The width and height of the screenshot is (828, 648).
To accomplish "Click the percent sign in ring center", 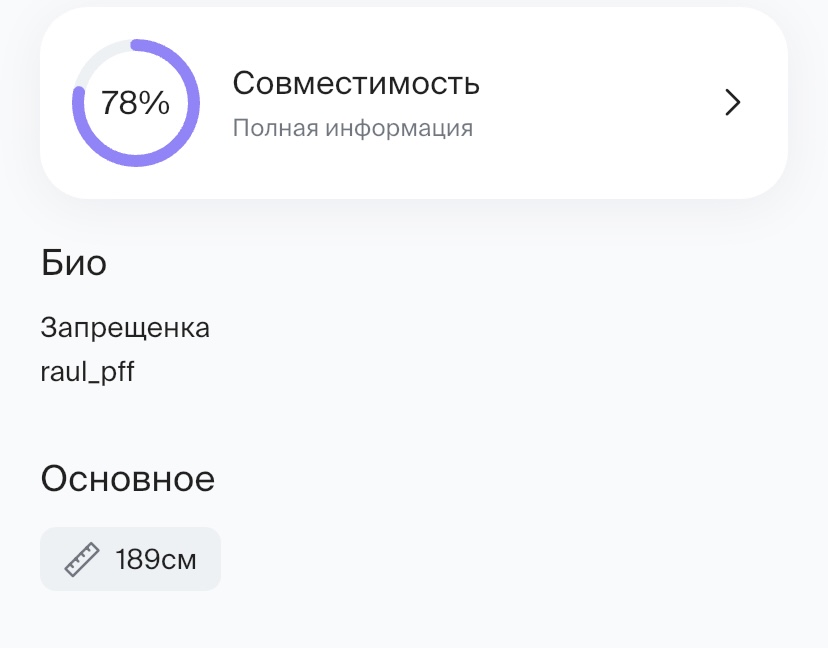I will [155, 103].
